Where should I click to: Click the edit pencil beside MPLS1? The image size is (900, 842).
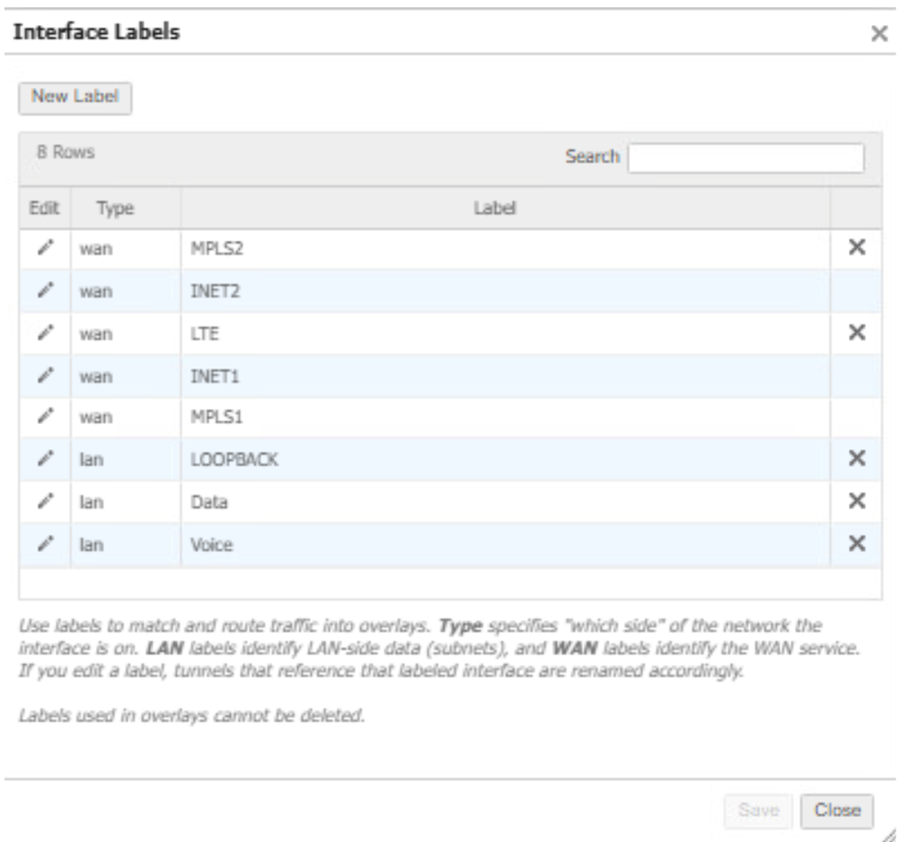(44, 417)
